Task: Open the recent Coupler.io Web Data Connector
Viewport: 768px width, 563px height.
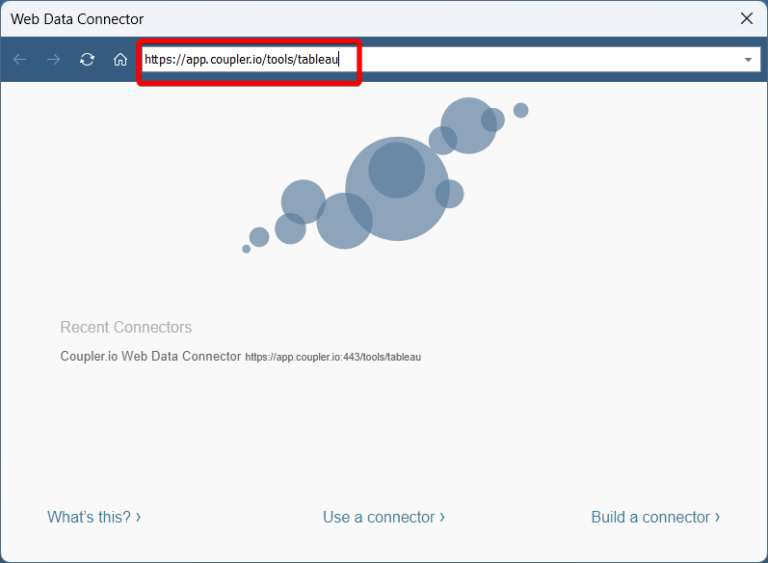Action: click(x=151, y=356)
